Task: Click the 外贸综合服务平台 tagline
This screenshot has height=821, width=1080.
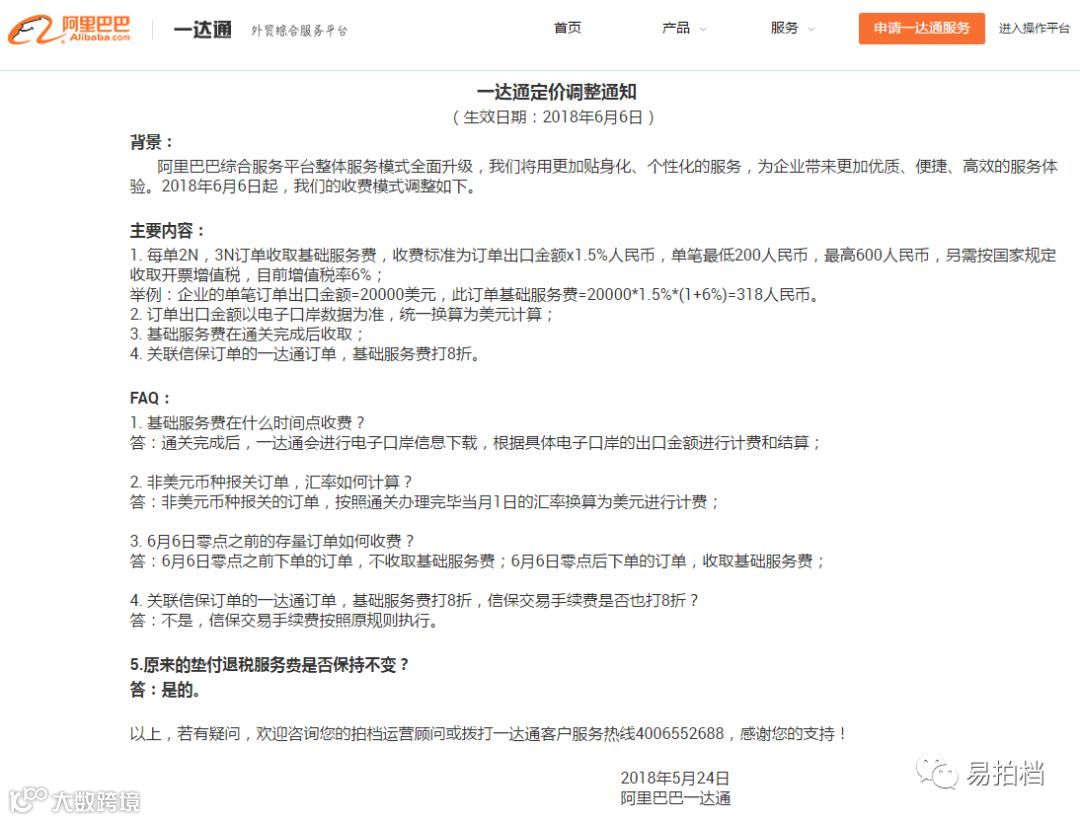Action: (300, 30)
